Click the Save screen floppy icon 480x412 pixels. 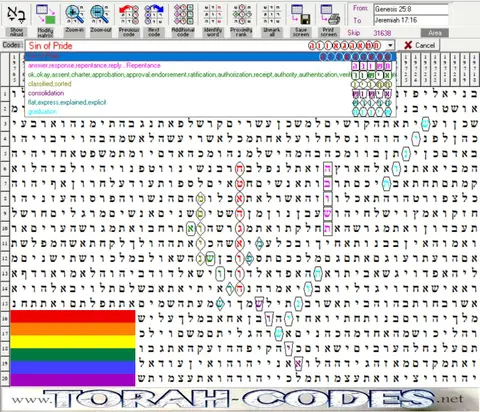point(301,15)
